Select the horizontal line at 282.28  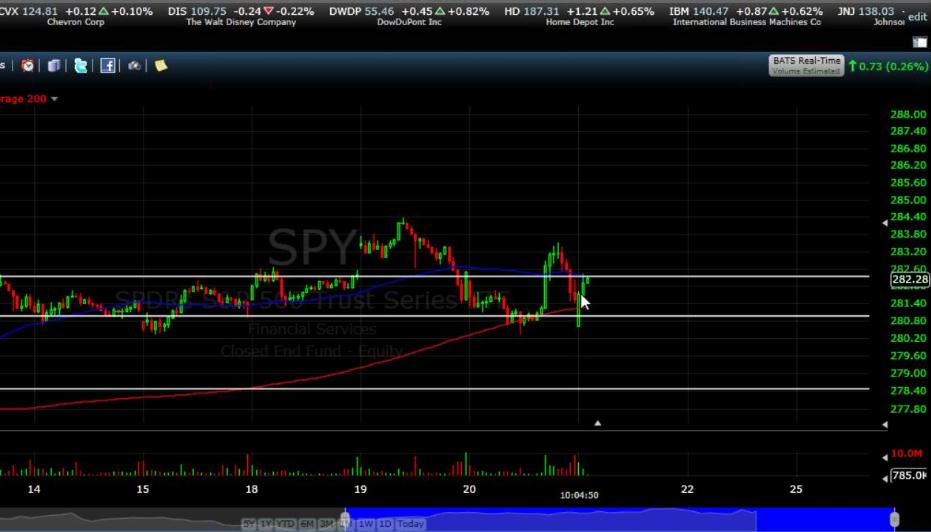(x=435, y=277)
